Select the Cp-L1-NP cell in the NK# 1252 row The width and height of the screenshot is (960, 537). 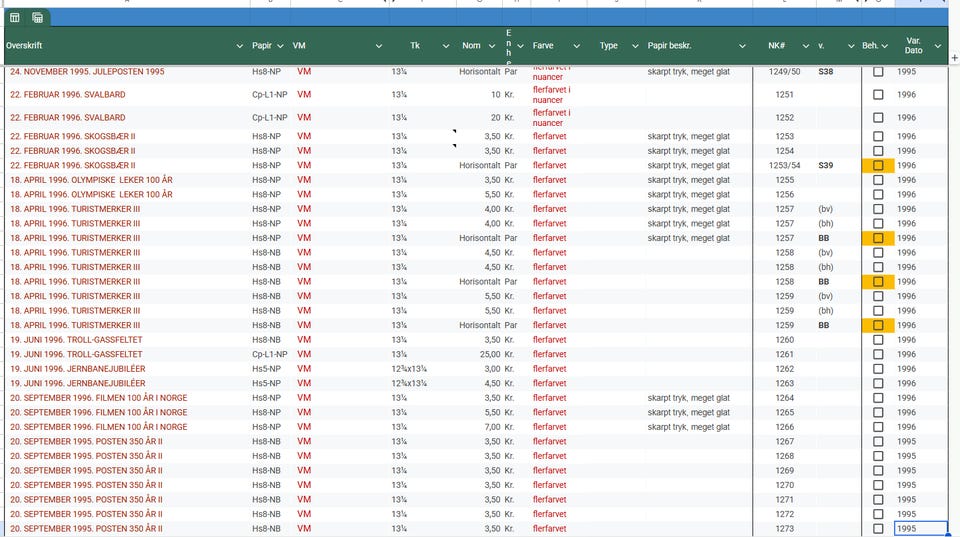(269, 118)
